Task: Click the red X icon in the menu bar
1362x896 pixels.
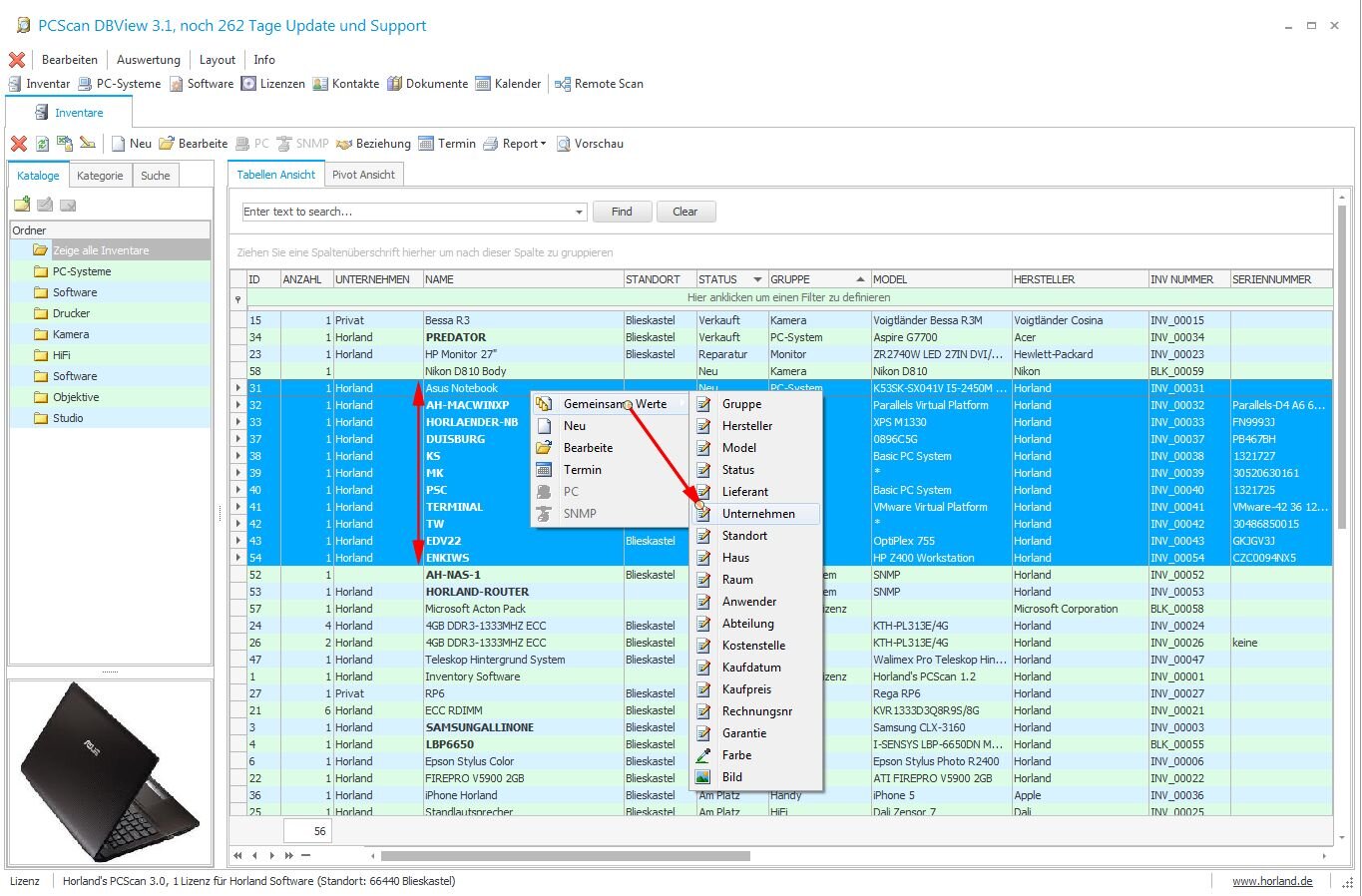Action: (17, 60)
